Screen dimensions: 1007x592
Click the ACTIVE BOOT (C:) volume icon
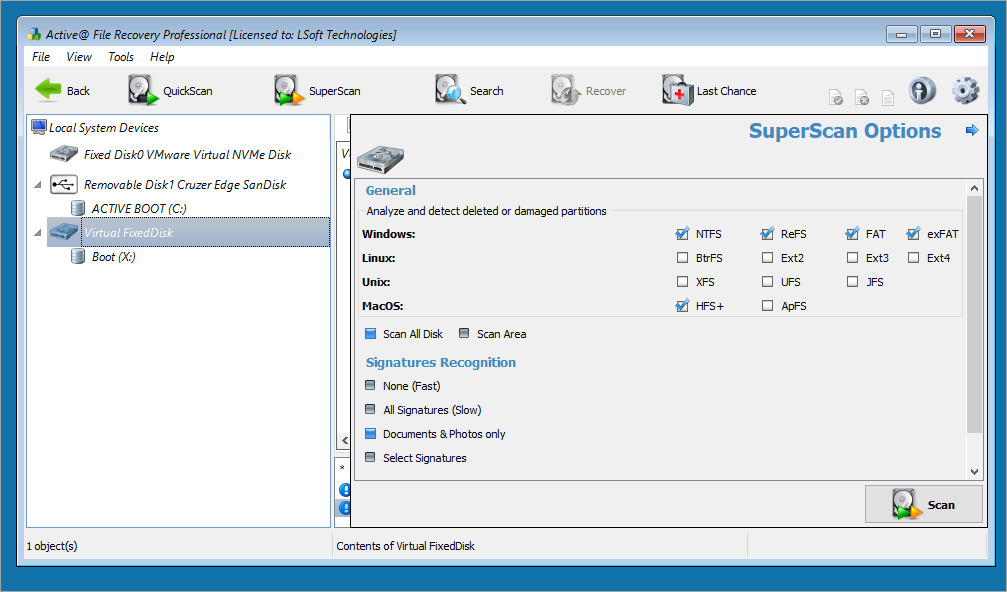pos(78,208)
